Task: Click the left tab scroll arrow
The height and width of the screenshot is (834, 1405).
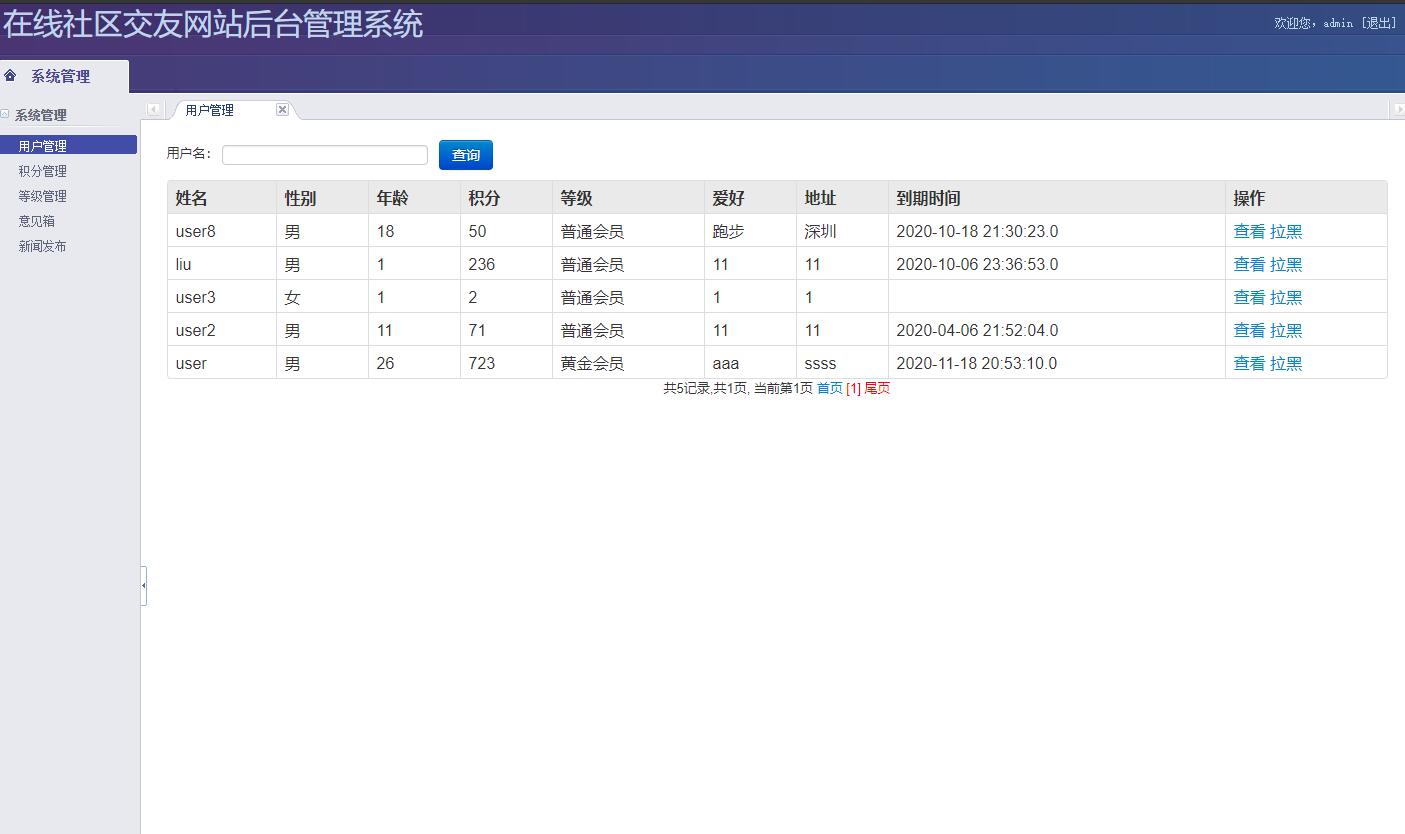Action: 153,109
